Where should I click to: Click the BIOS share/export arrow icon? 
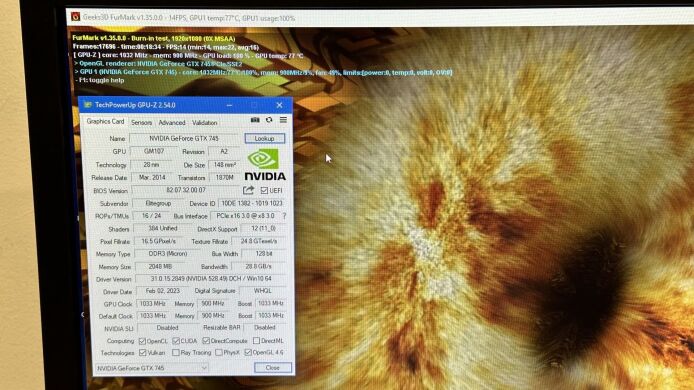248,190
